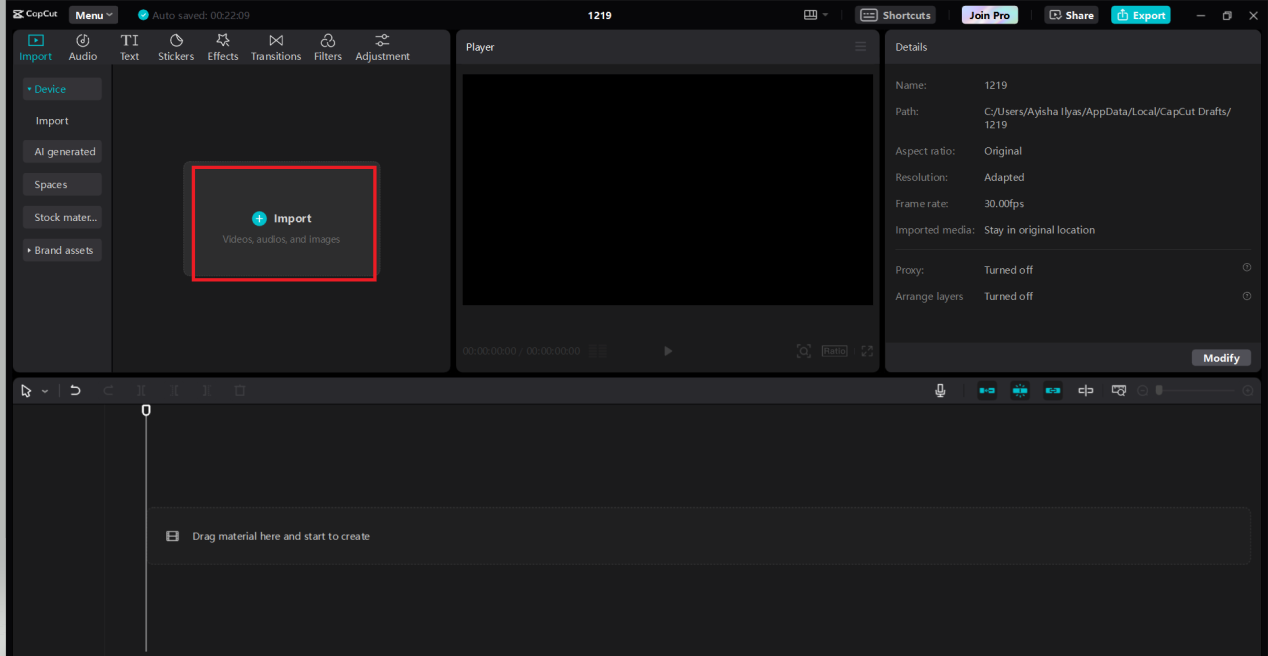Switch to the Stickers tab

(176, 47)
